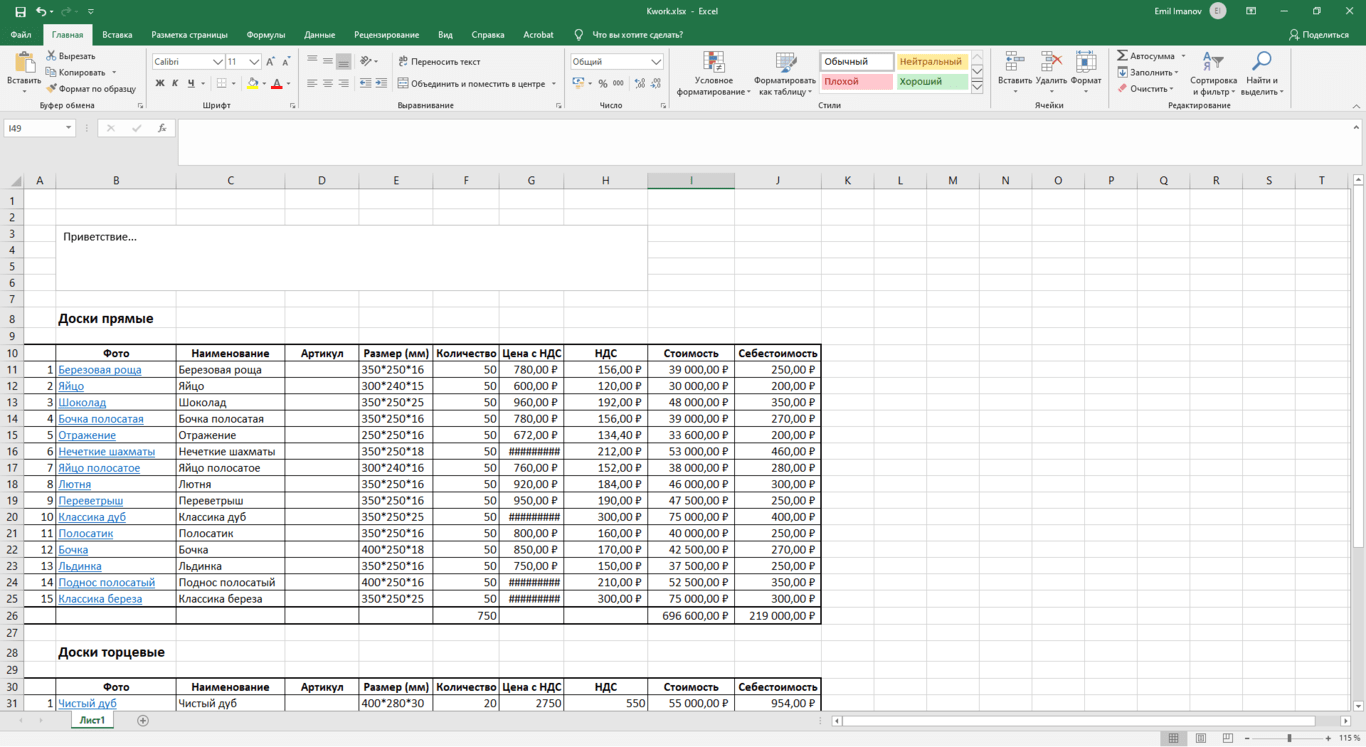Click the Format Painter brush icon
The height and width of the screenshot is (747, 1366).
pos(52,89)
